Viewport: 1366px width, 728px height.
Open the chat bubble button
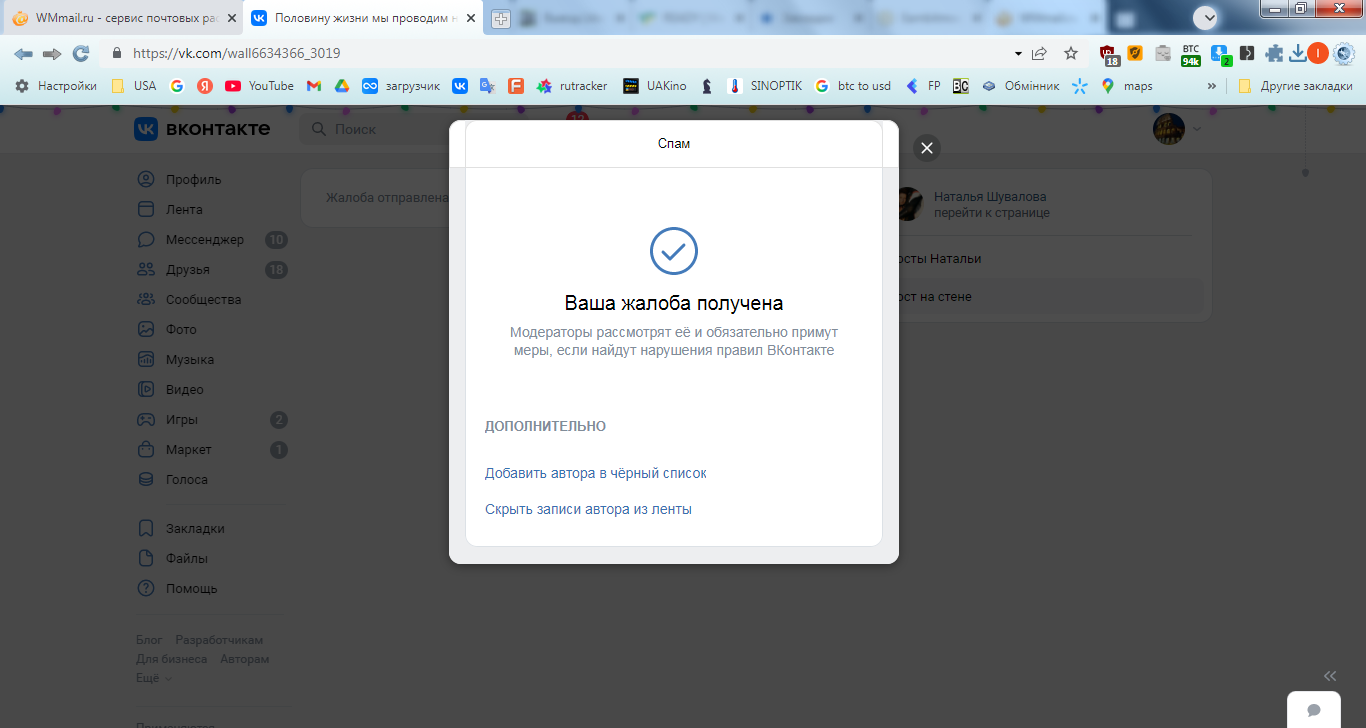(x=1314, y=709)
